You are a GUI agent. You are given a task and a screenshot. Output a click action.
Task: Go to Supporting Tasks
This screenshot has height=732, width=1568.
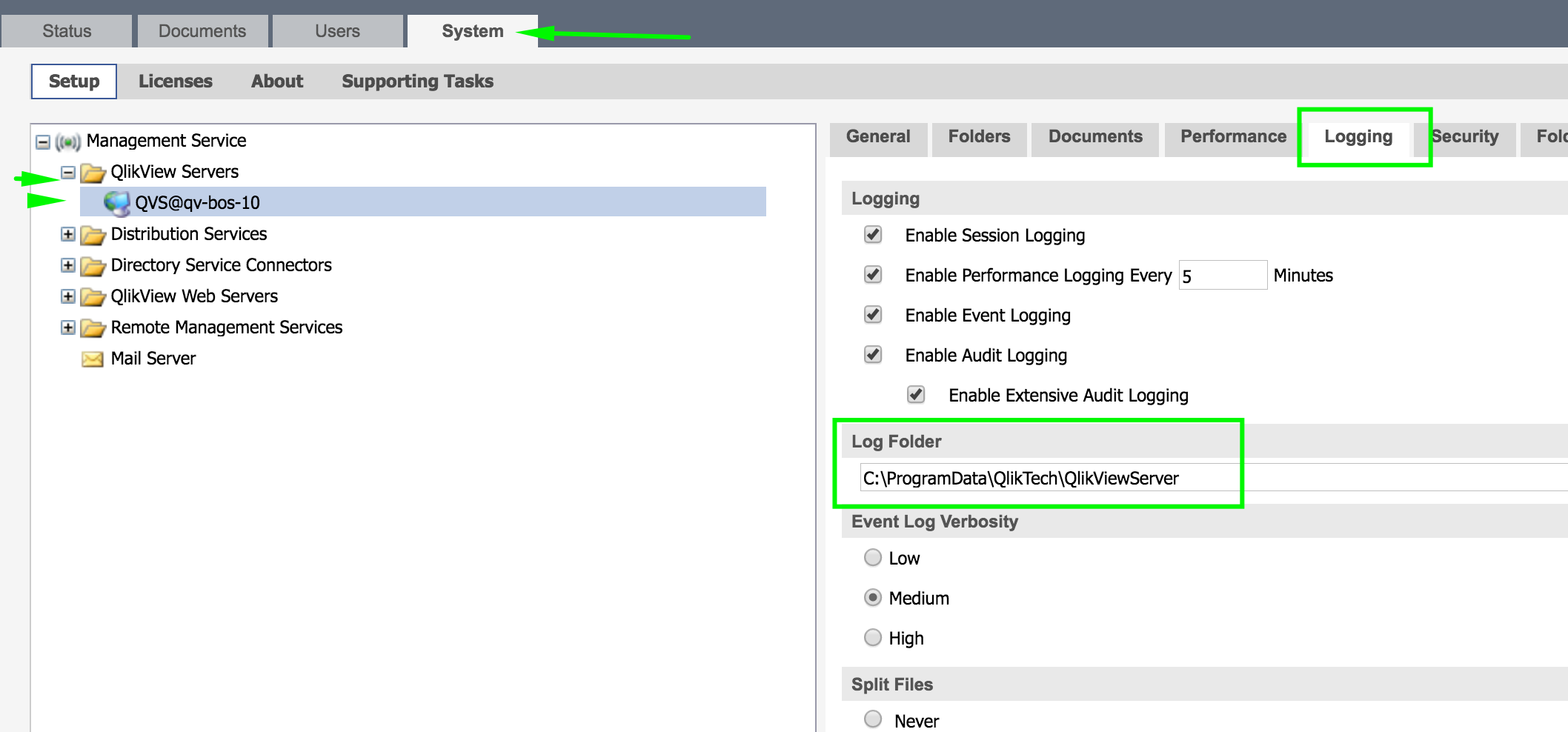click(x=417, y=81)
